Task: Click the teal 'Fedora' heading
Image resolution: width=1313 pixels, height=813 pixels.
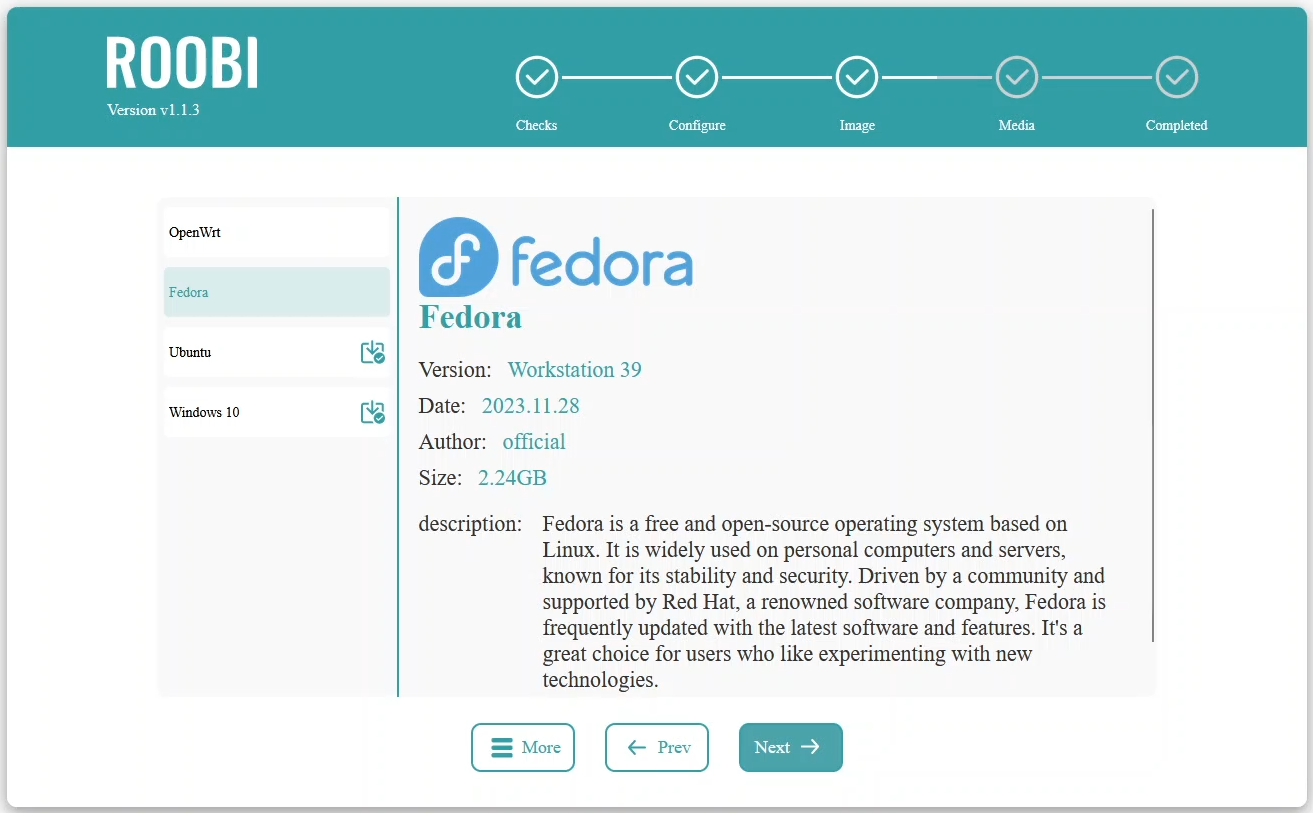Action: pos(470,317)
